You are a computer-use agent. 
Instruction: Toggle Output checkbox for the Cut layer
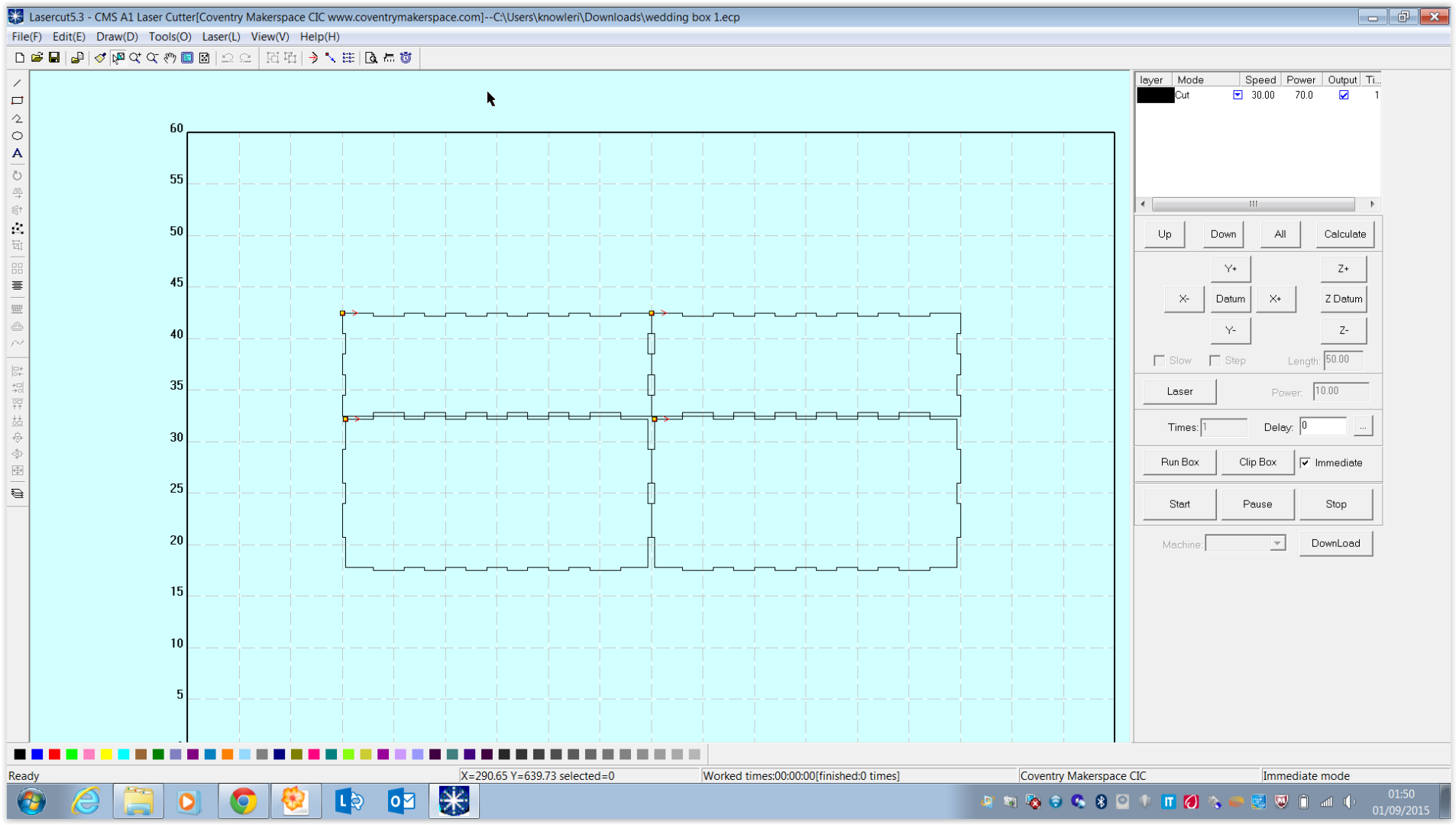tap(1344, 95)
